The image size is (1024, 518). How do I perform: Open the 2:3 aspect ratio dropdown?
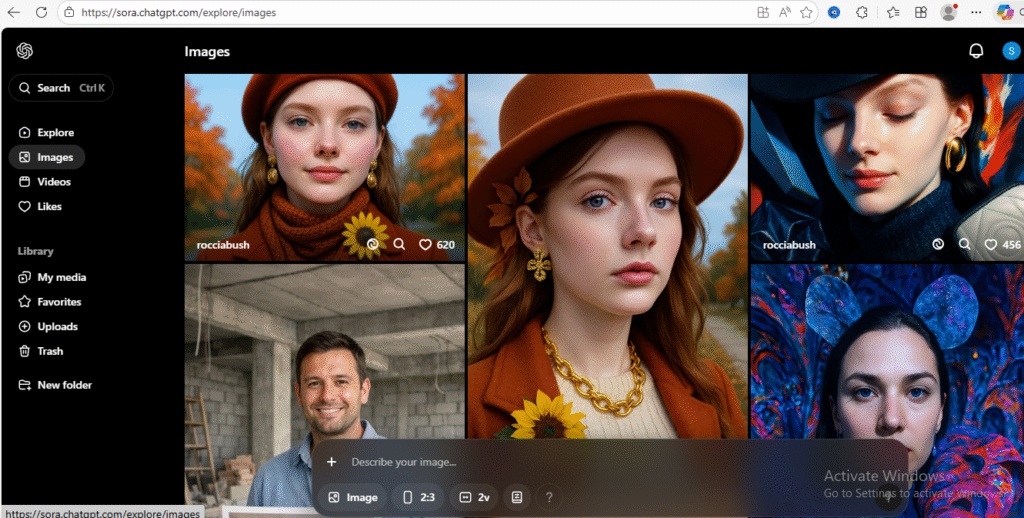coord(417,497)
